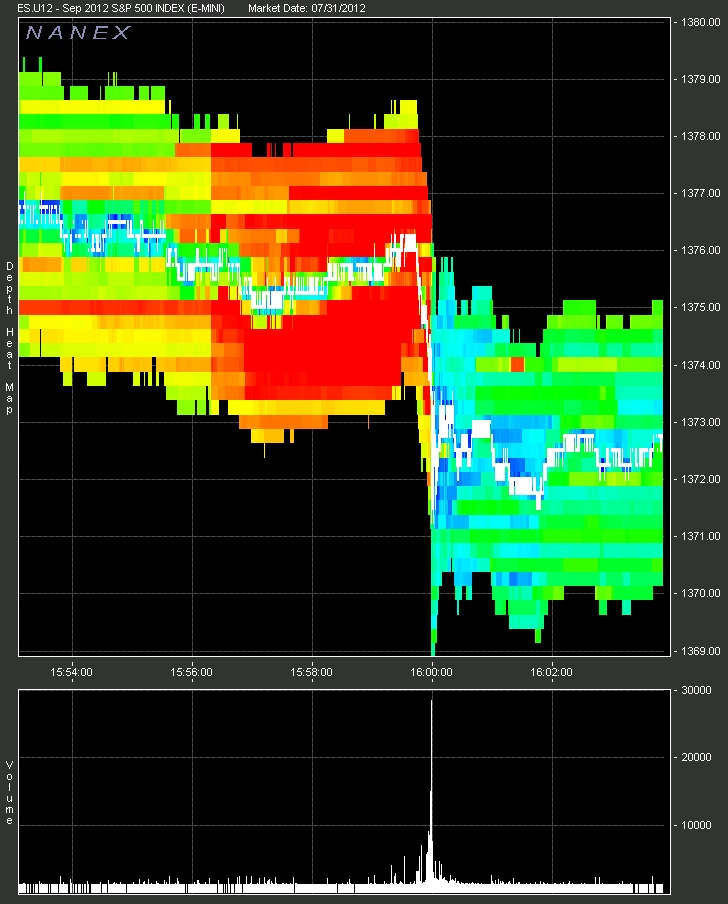Click the 20000 volume axis label
Viewport: 728px width, 904px height.
(x=696, y=758)
